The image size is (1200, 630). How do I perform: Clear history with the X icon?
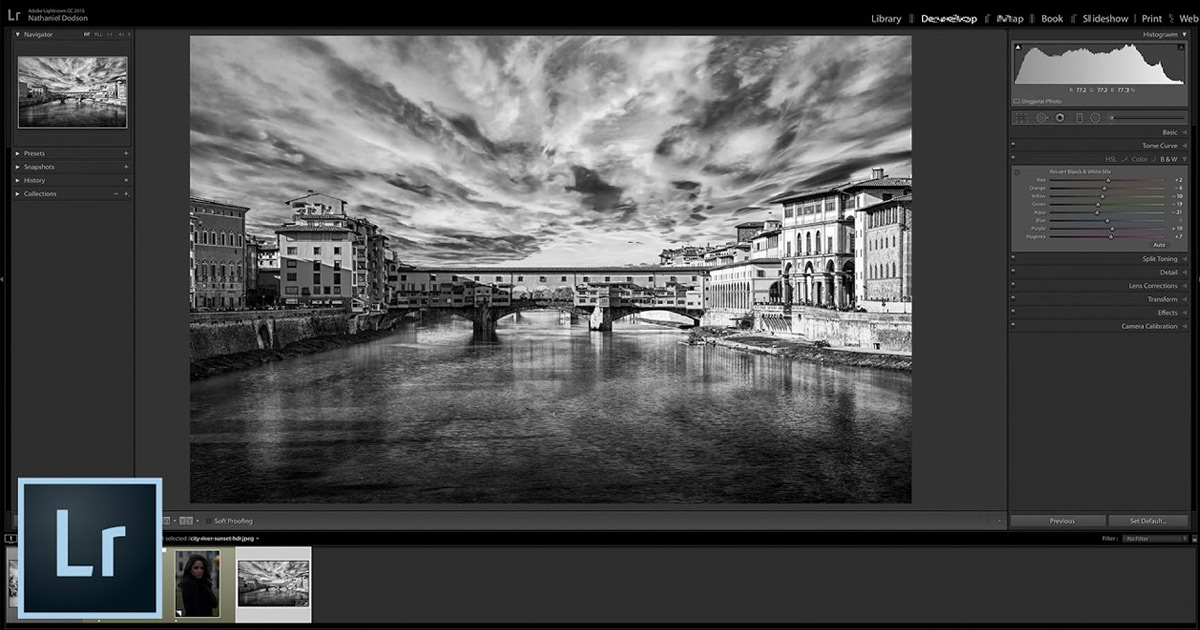(126, 180)
